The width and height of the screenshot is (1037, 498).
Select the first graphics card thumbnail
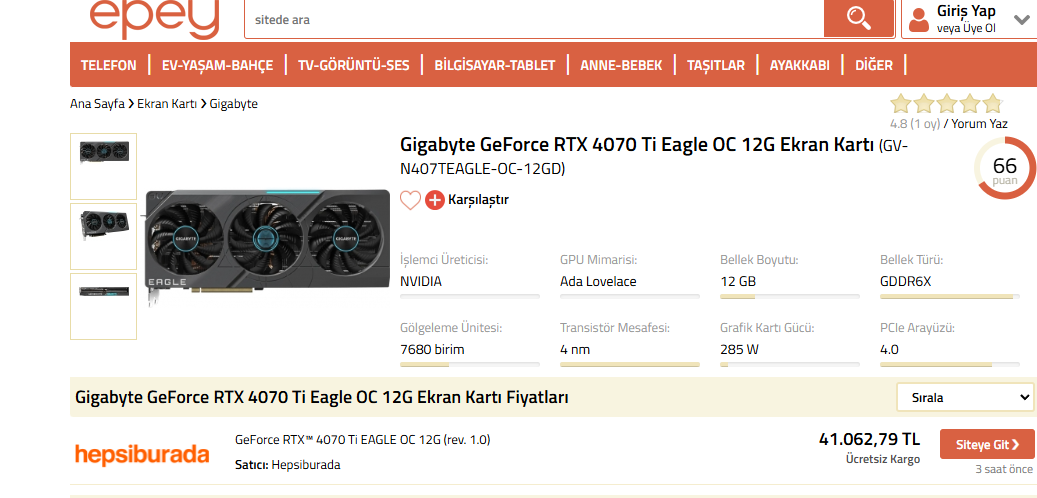click(103, 166)
